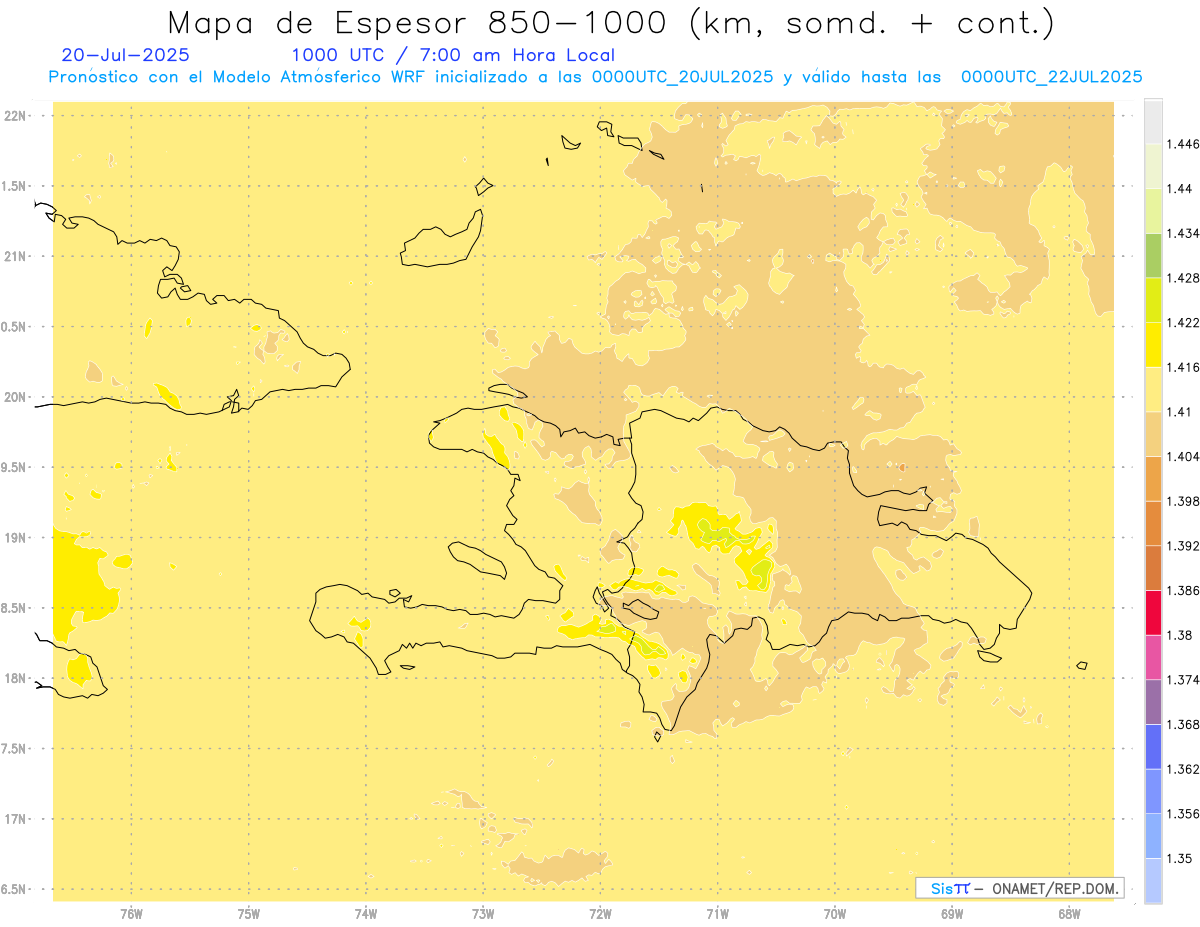The height and width of the screenshot is (927, 1200).
Task: Click the longitude label "73W"
Action: click(x=483, y=914)
